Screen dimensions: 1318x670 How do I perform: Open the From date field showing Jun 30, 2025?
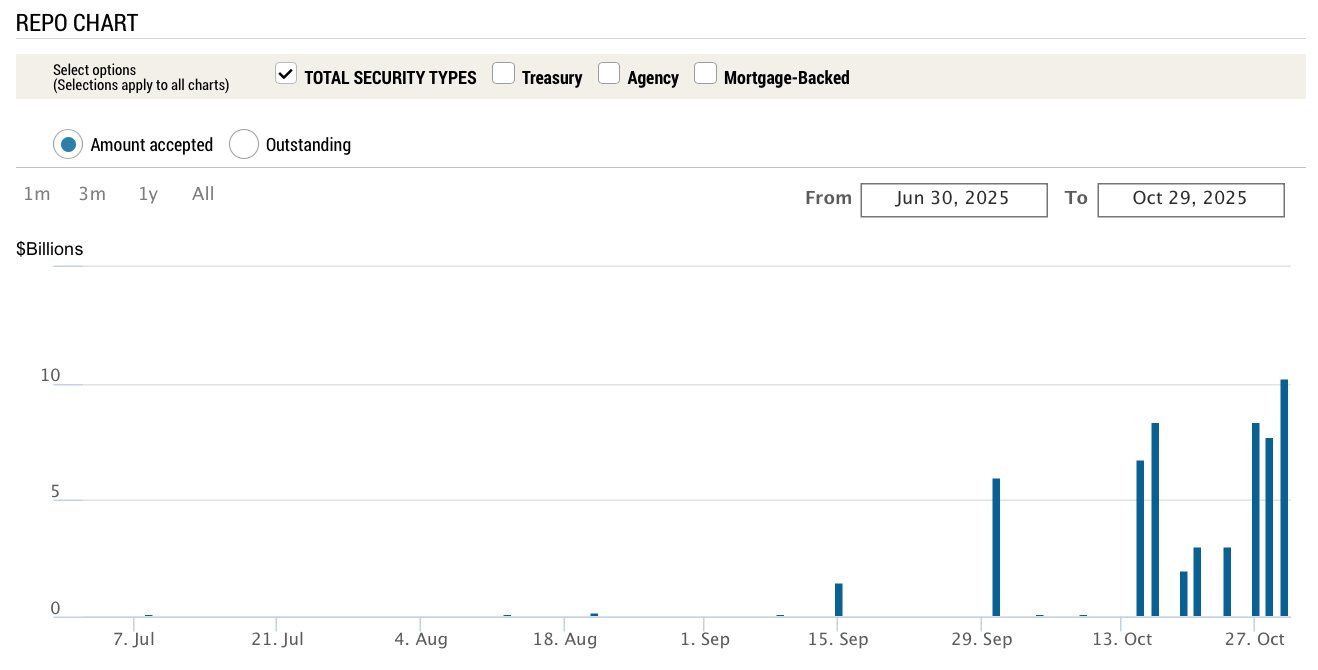coord(953,199)
